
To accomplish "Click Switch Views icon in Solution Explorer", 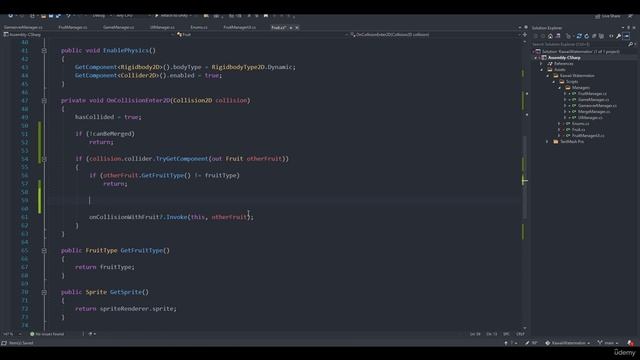I will [558, 36].
